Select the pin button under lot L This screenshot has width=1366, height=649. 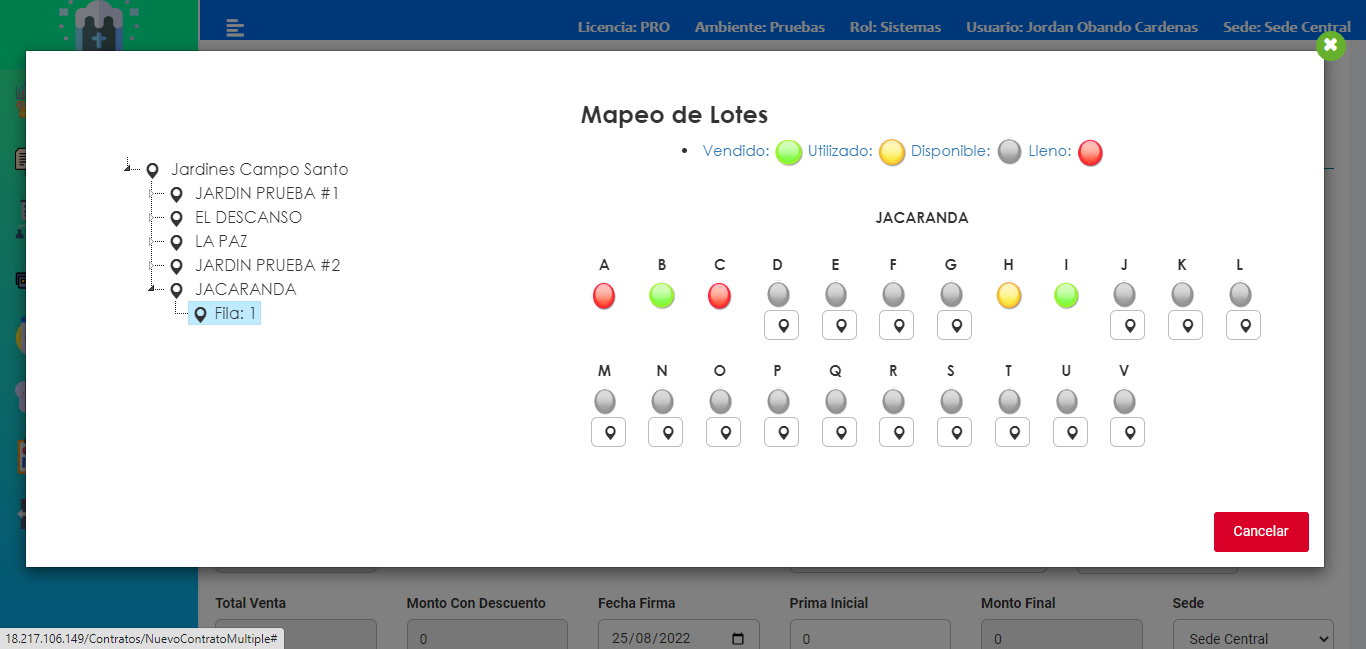point(1244,325)
